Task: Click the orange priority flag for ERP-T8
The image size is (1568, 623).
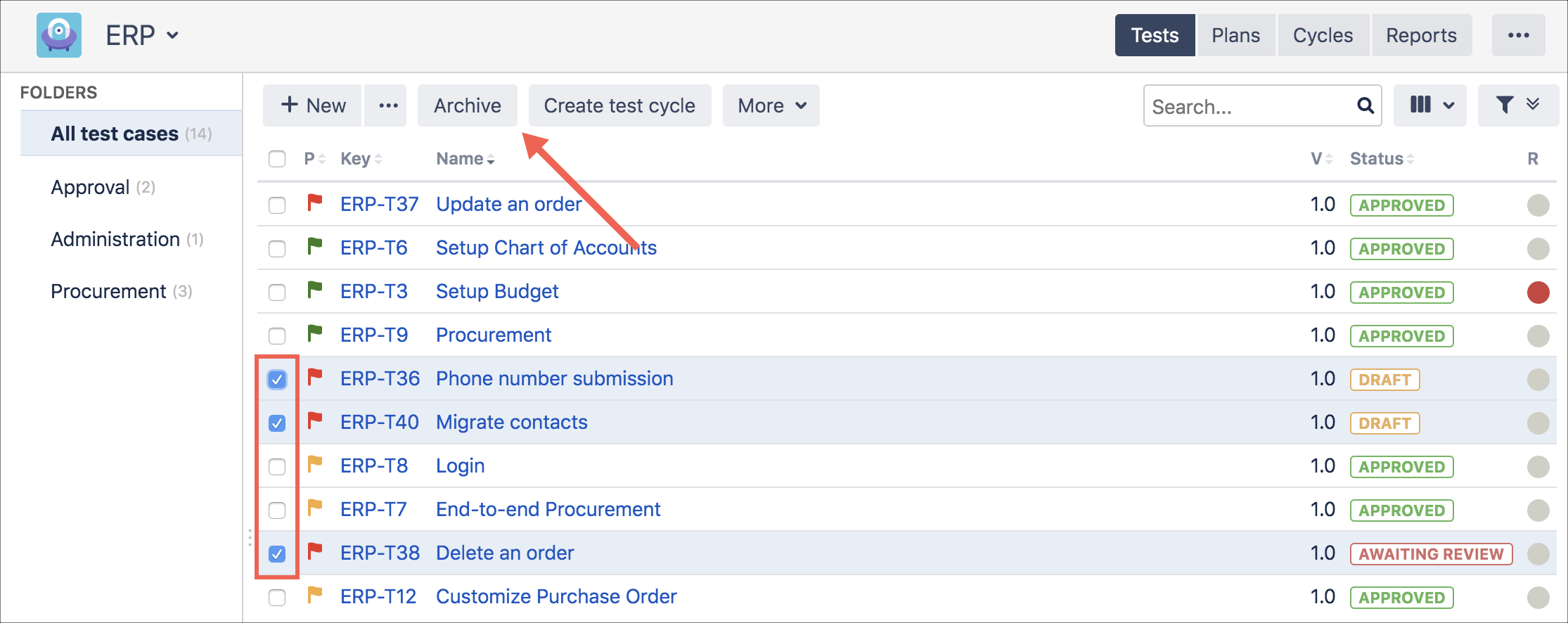Action: [x=314, y=465]
